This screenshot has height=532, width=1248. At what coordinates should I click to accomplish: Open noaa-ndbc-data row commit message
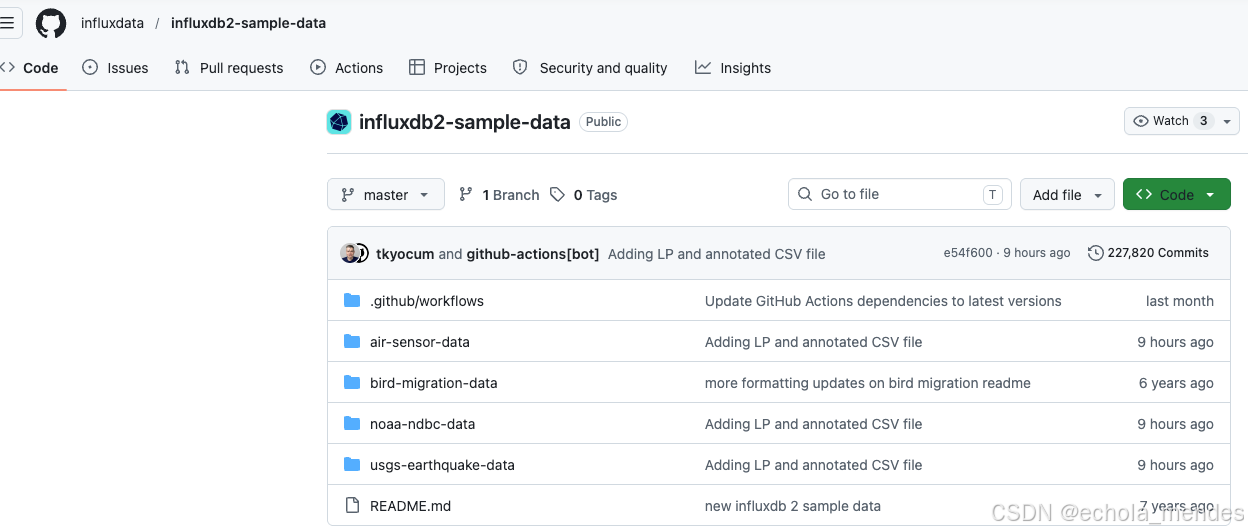click(814, 424)
